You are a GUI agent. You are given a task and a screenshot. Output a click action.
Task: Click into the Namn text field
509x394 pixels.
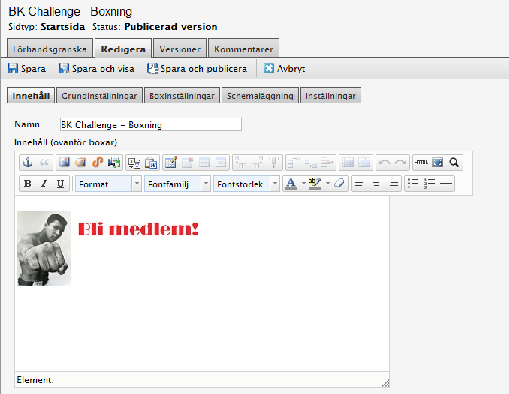[151, 124]
